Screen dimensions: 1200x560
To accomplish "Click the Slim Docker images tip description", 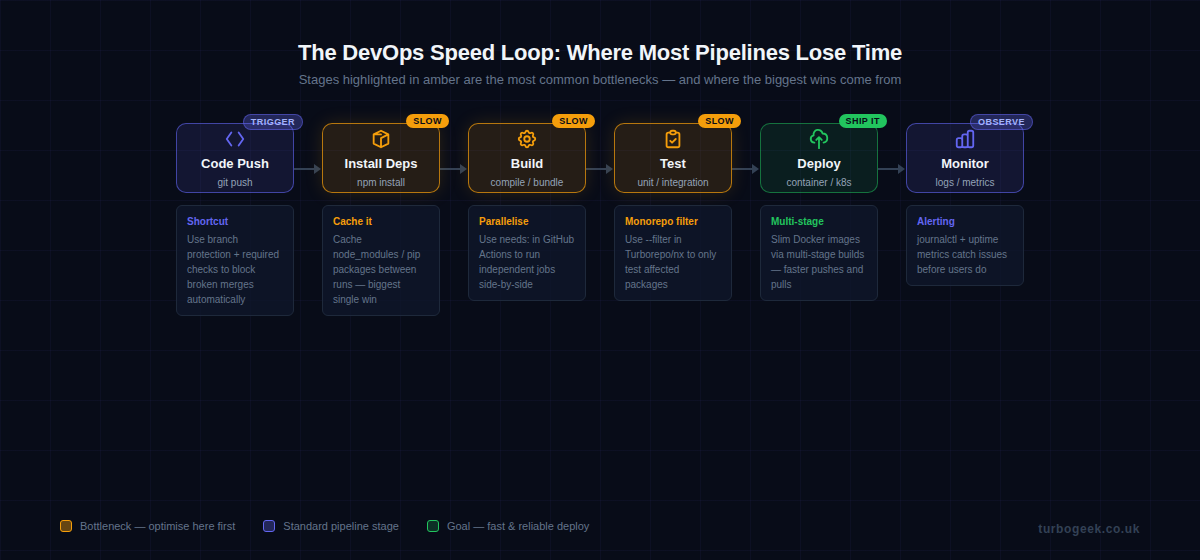I will click(x=817, y=262).
